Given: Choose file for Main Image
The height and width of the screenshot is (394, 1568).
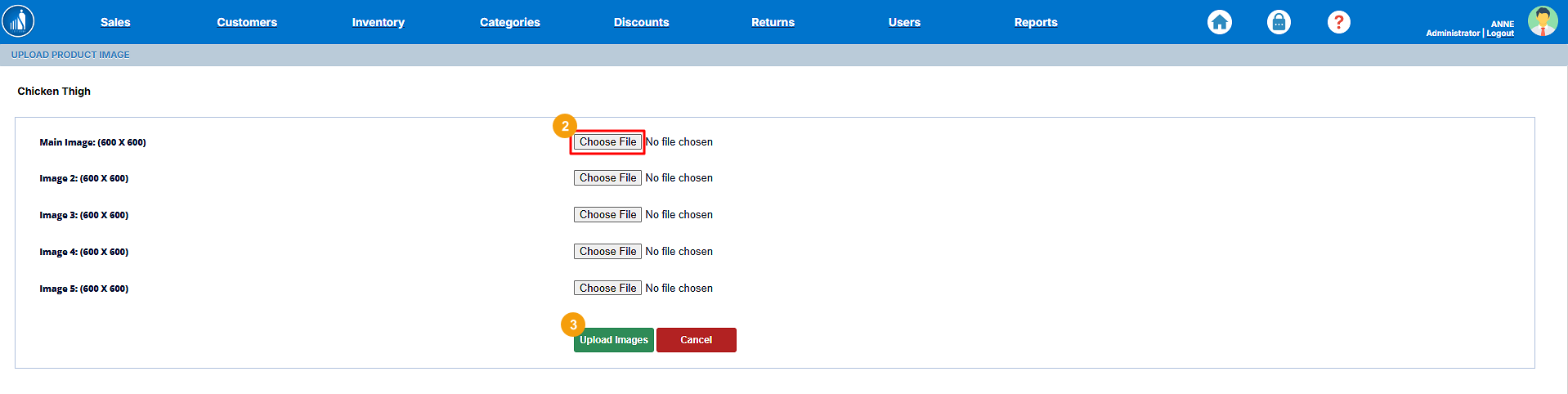Looking at the screenshot, I should point(607,142).
